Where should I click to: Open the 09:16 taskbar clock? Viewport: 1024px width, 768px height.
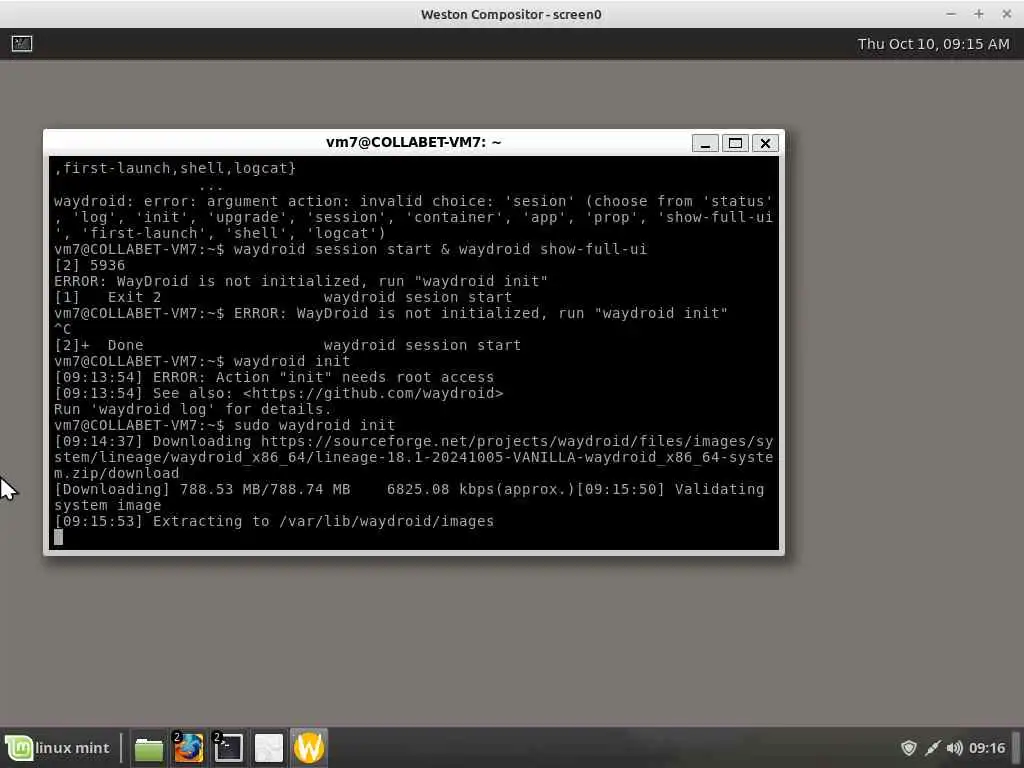[x=987, y=748]
